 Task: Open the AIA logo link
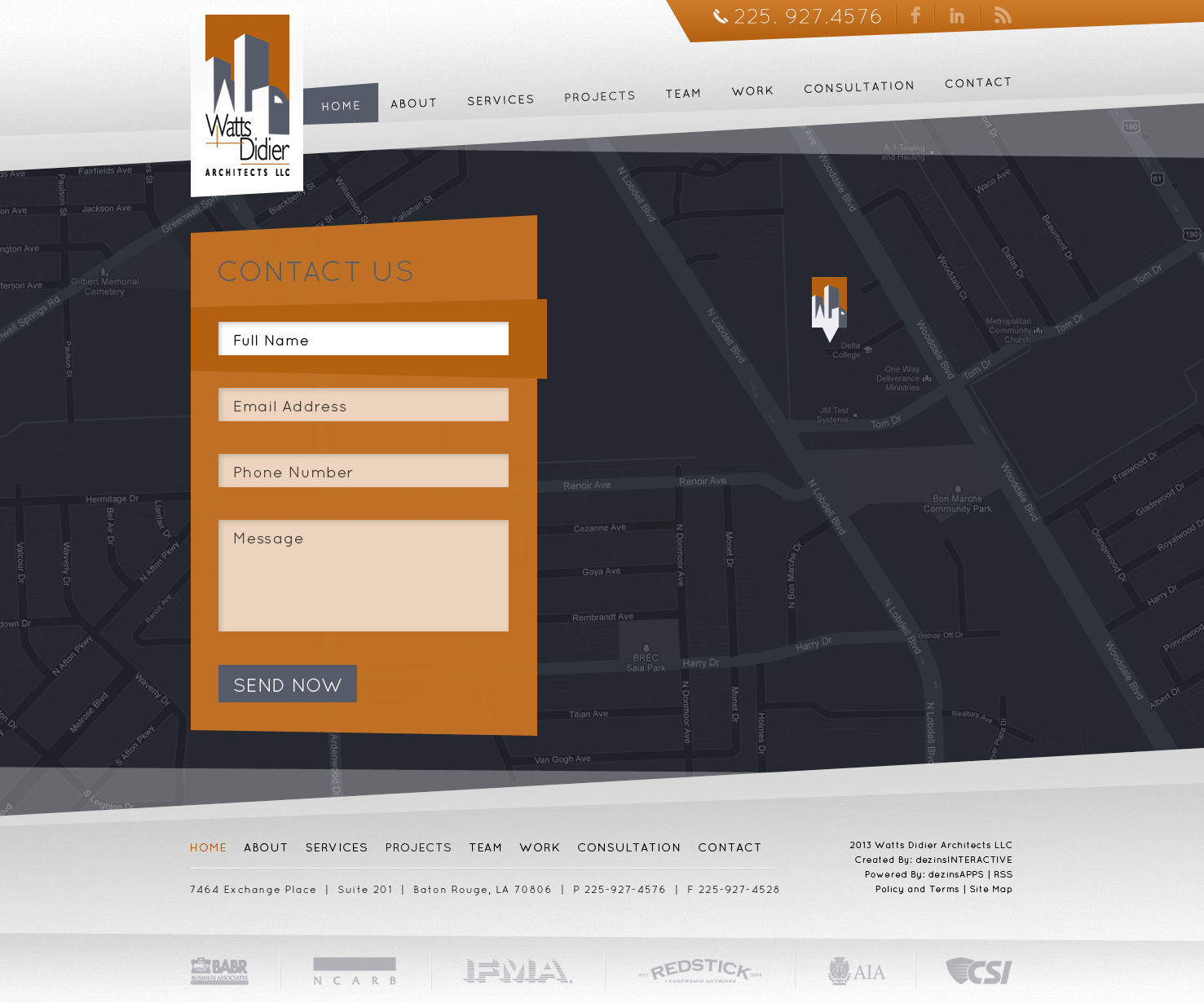pos(856,971)
